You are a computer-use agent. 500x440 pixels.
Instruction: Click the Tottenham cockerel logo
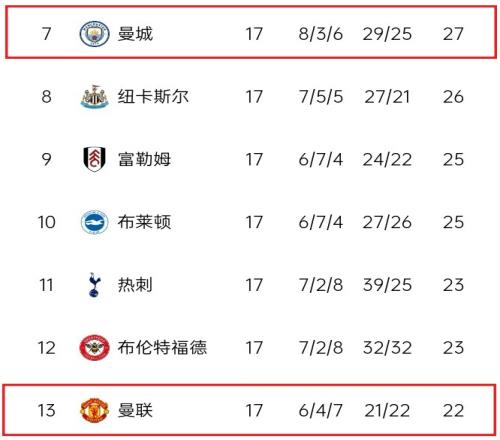(94, 285)
